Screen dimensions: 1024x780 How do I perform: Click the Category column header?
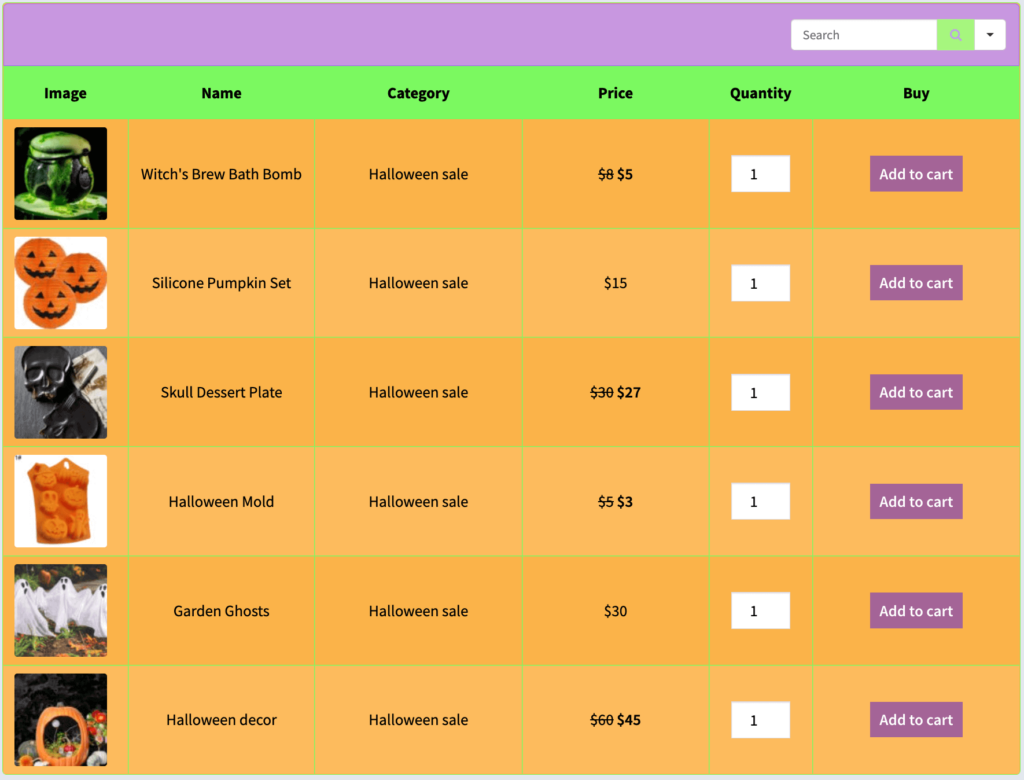(x=418, y=92)
